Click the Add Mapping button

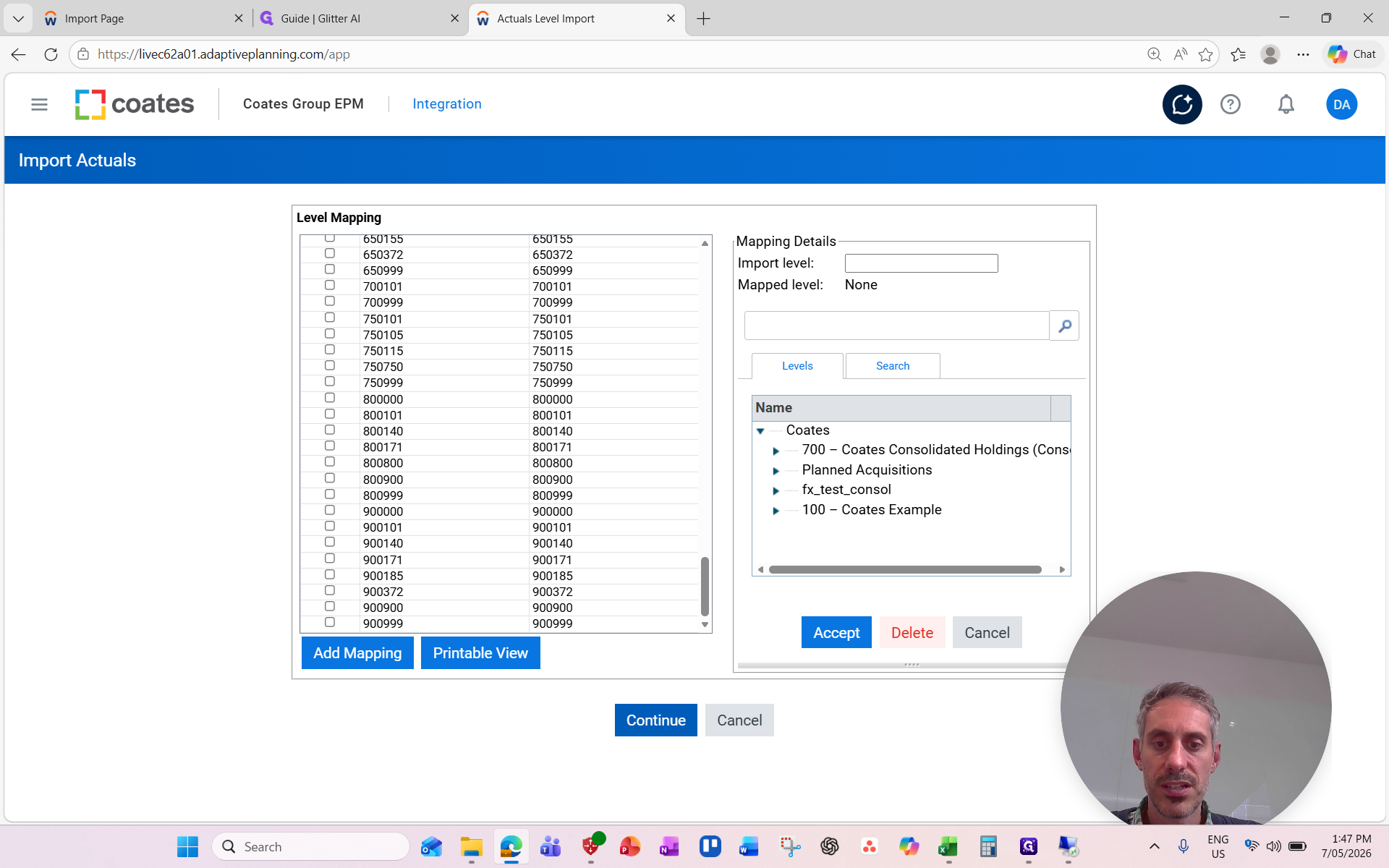[357, 652]
